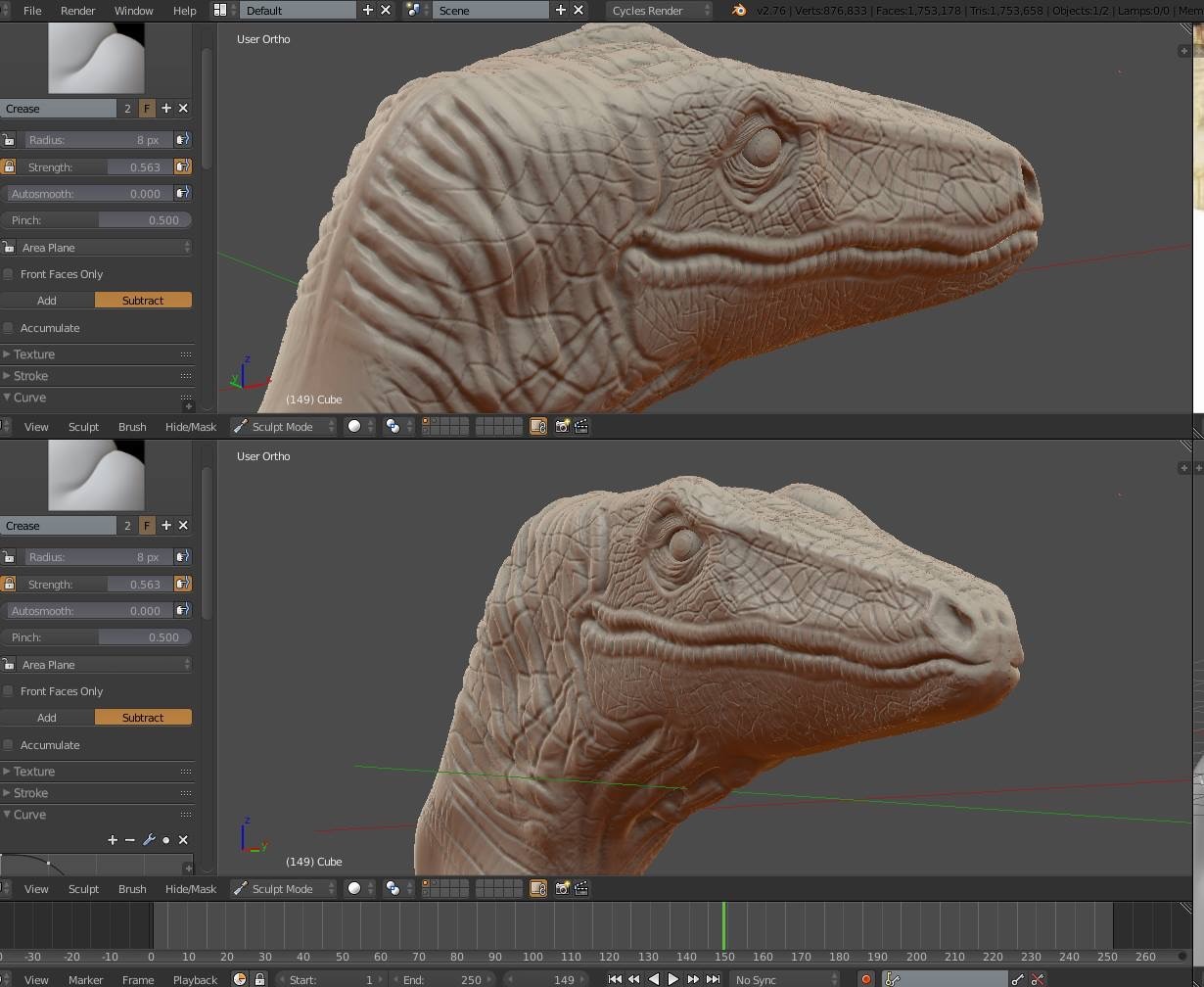1204x987 pixels.
Task: Enable the Front Faces Only checkbox
Action: [10, 274]
